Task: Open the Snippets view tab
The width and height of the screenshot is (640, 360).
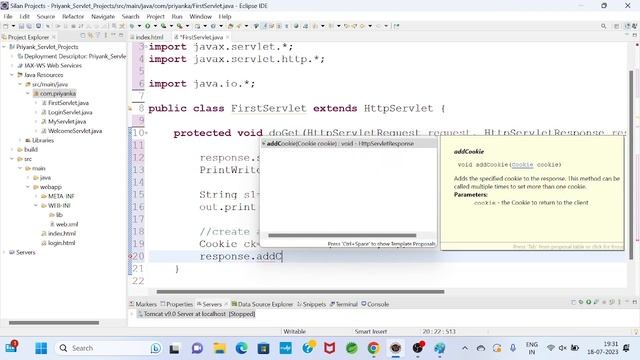Action: coord(311,304)
